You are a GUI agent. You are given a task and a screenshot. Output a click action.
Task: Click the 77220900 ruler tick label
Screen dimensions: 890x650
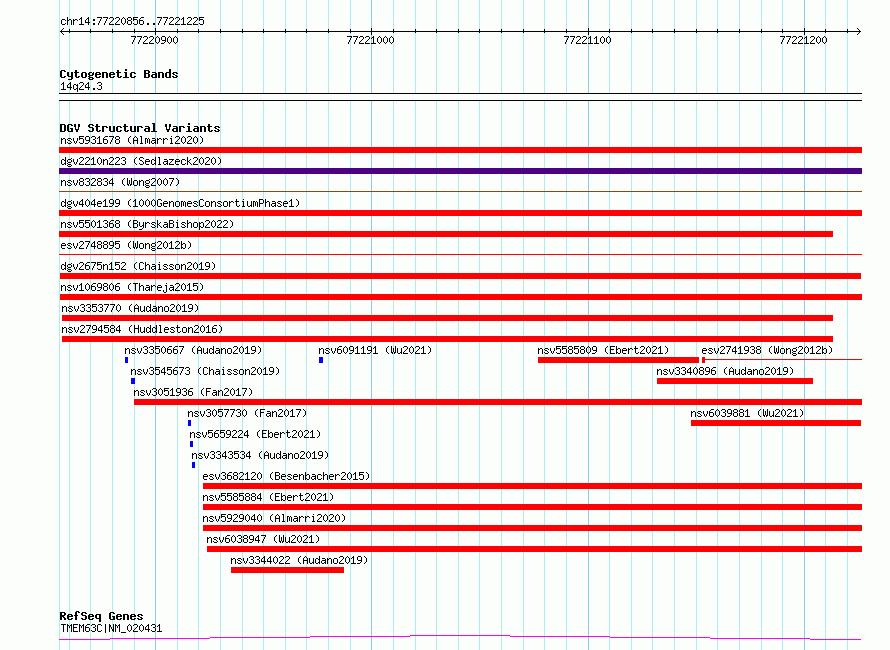click(154, 40)
